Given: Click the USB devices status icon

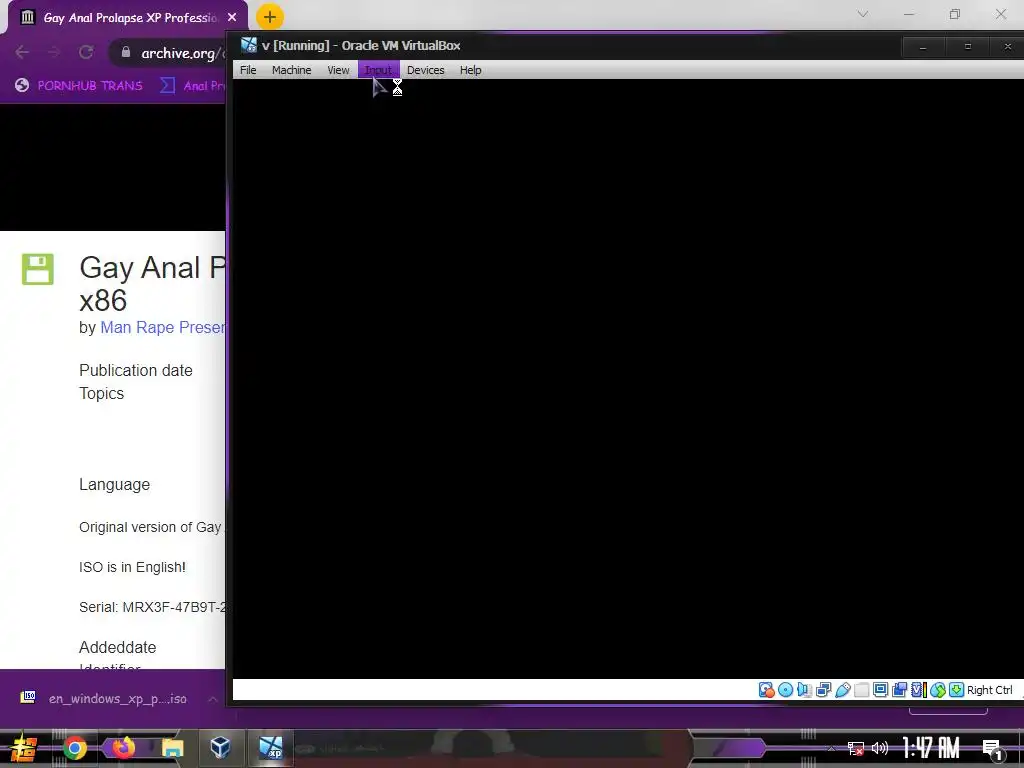Looking at the screenshot, I should click(x=842, y=690).
